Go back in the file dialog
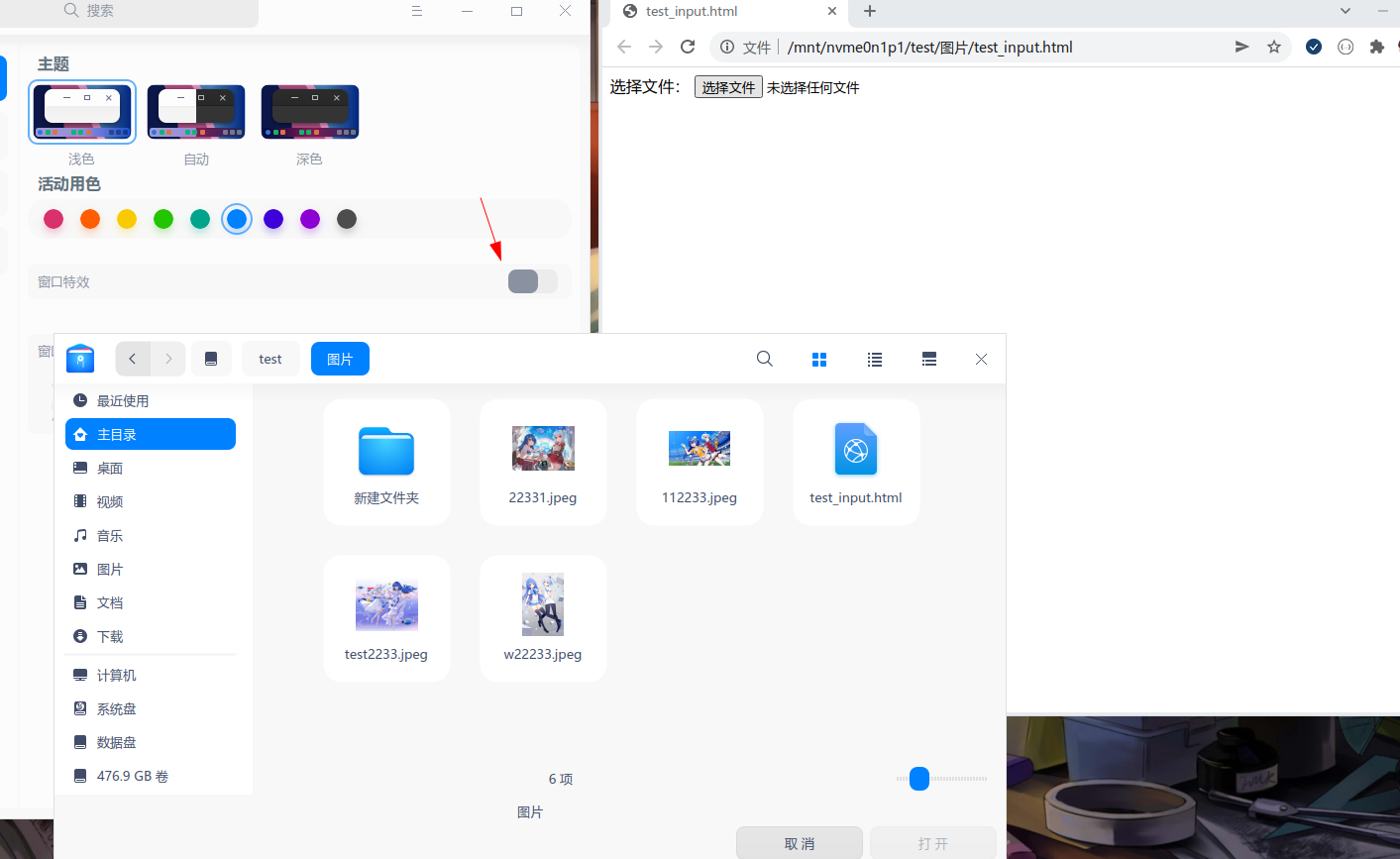The image size is (1400, 859). point(133,359)
